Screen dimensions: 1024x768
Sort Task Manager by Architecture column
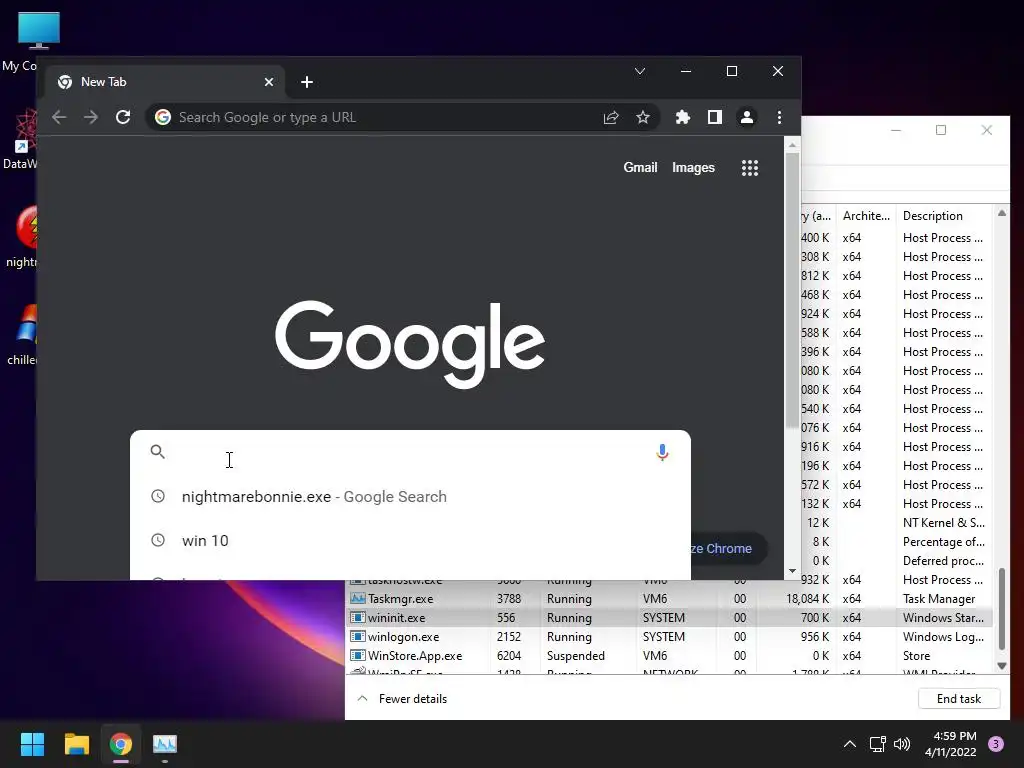click(866, 216)
